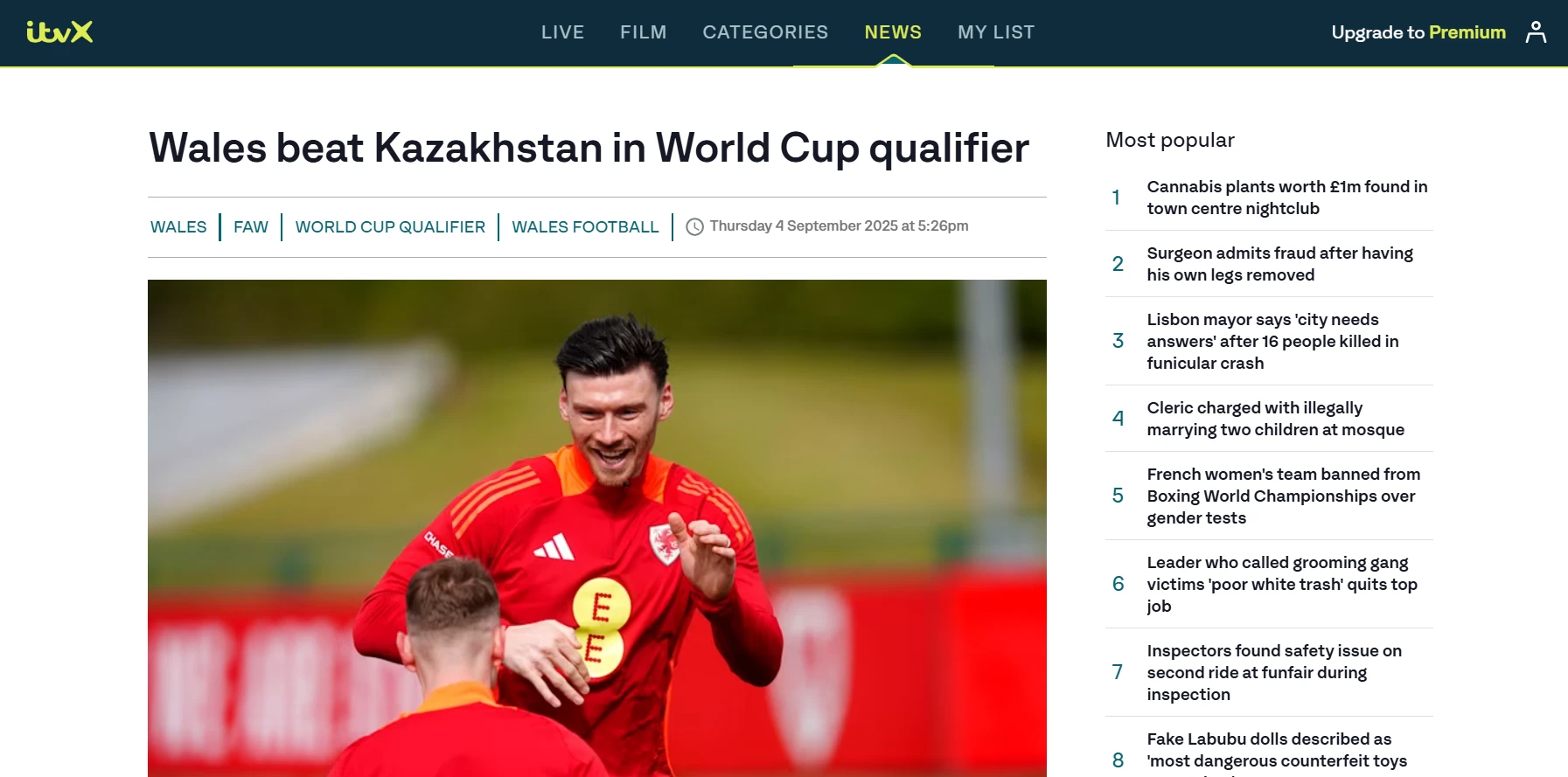
Task: Open the FILM menu item
Action: tap(643, 32)
